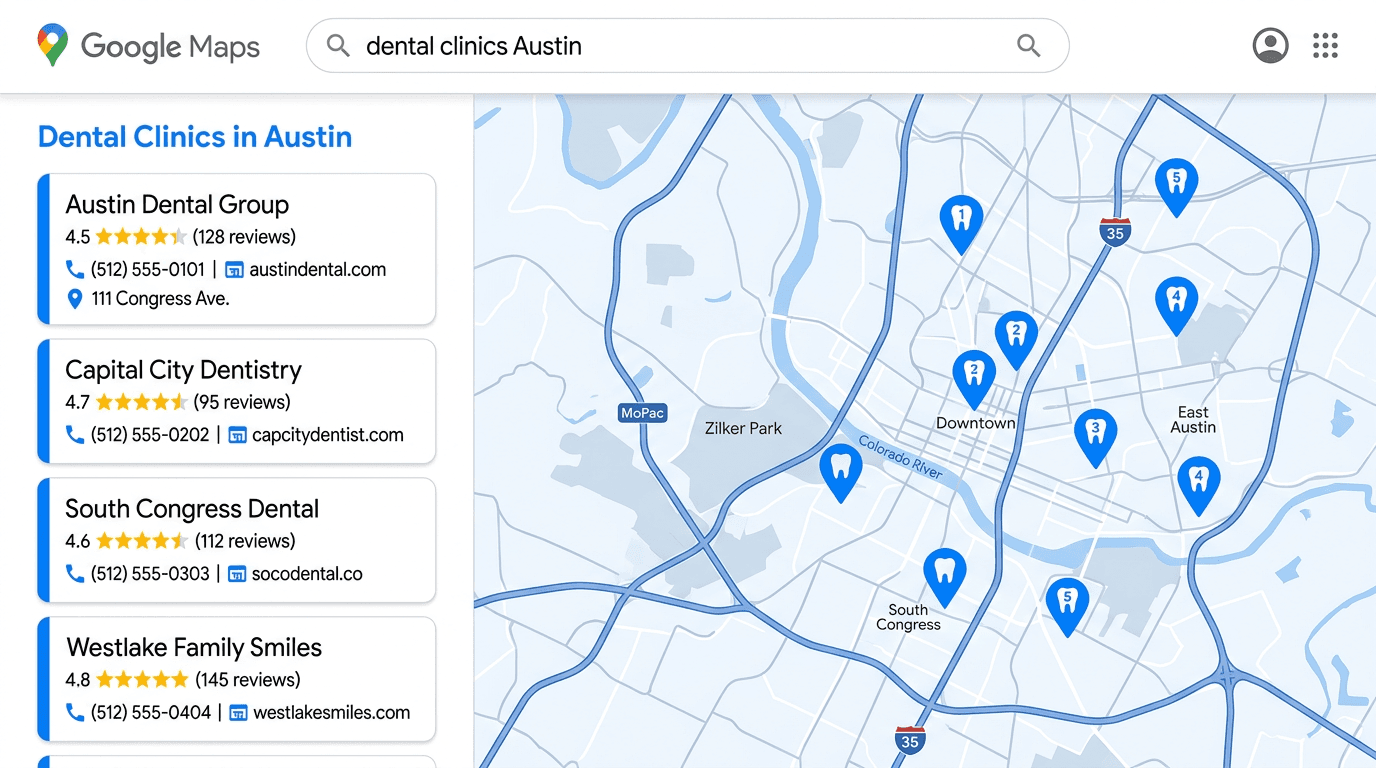View the '(145 reviews)' text
The height and width of the screenshot is (768, 1376).
248,681
